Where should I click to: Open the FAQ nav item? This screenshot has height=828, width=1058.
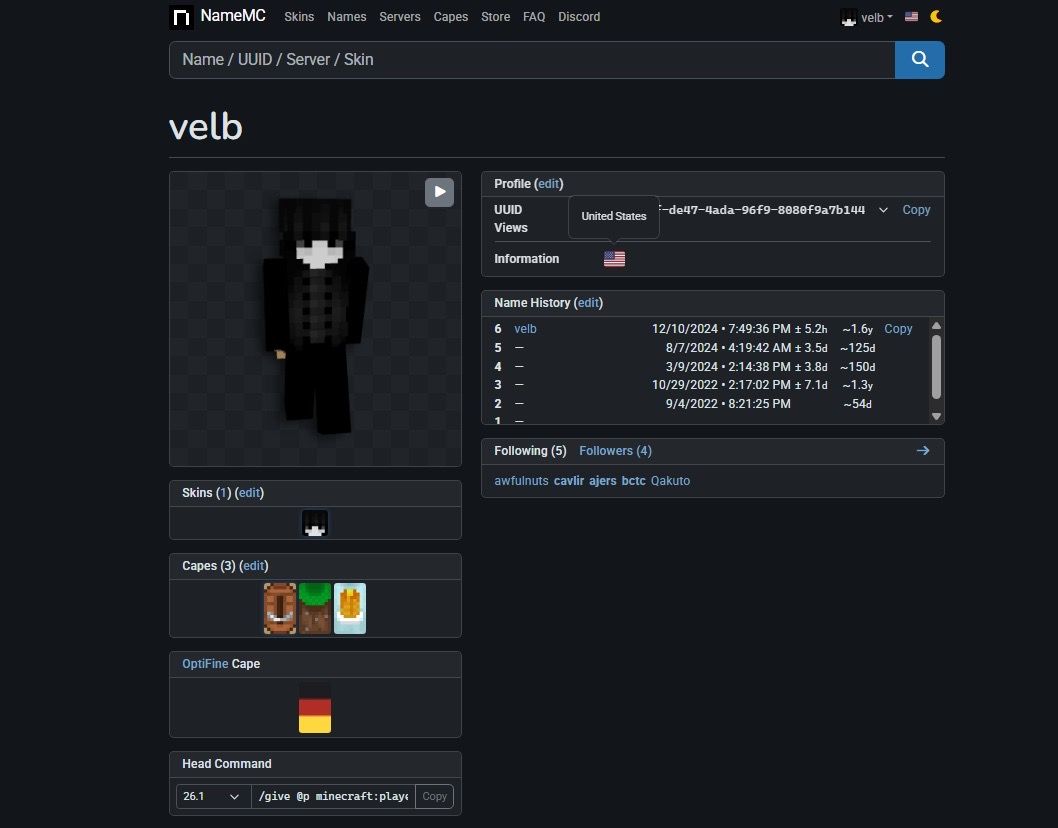534,17
